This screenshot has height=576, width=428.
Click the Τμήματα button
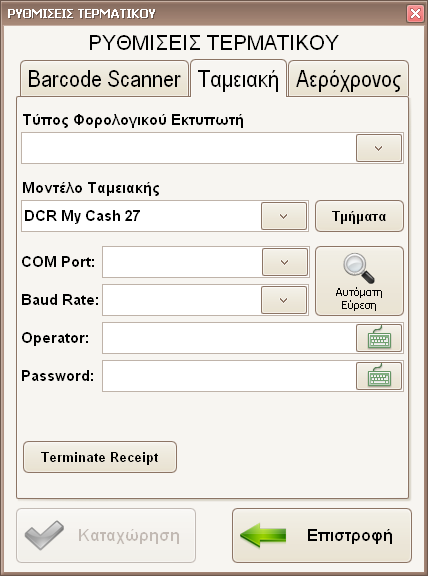click(x=359, y=216)
